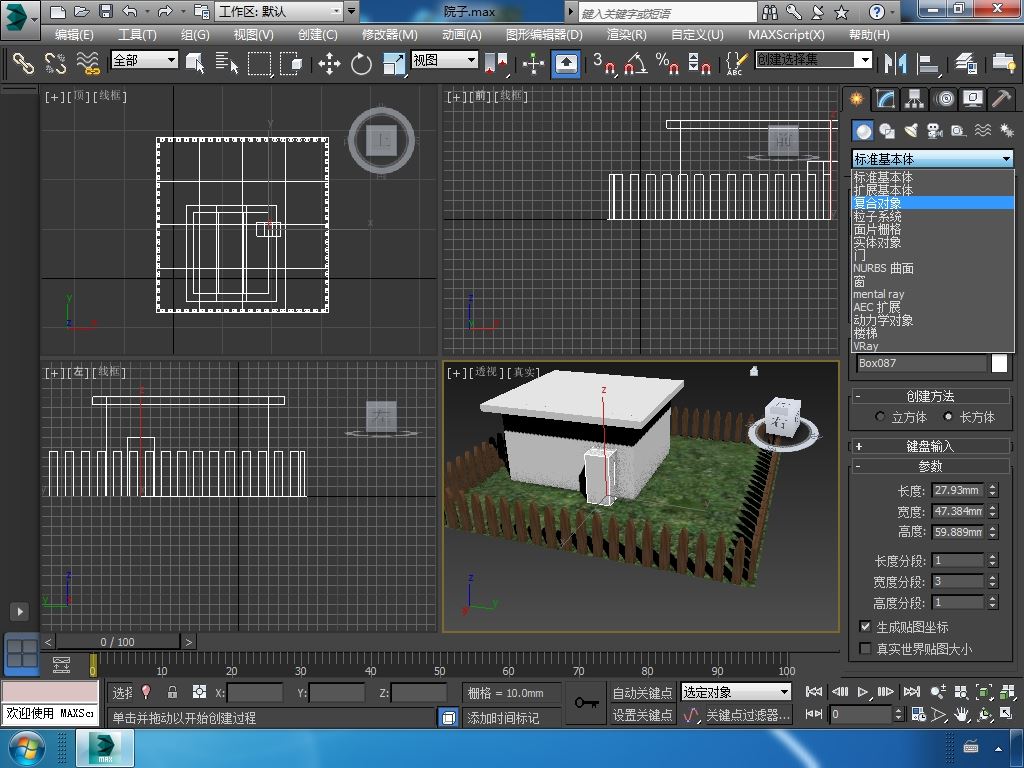The image size is (1024, 768).
Task: Switch to the Hierarchy panel tab
Action: pyautogui.click(x=914, y=99)
